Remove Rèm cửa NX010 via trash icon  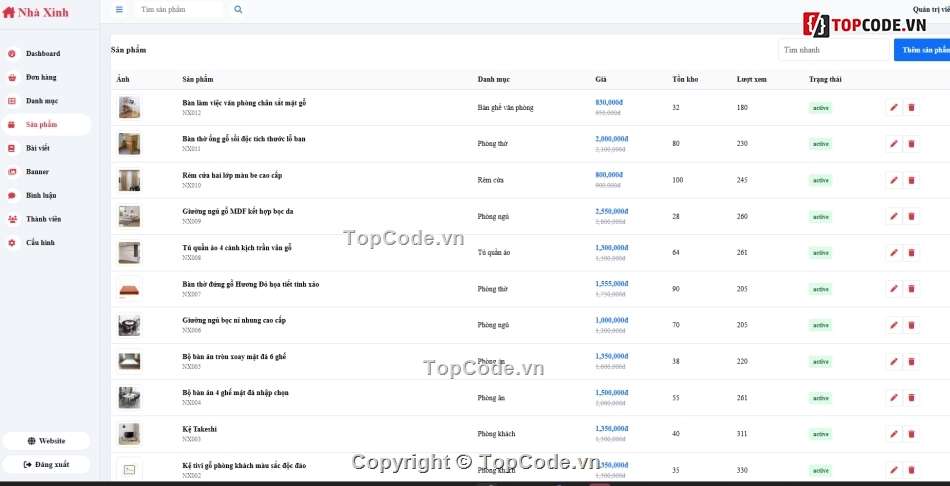point(911,180)
